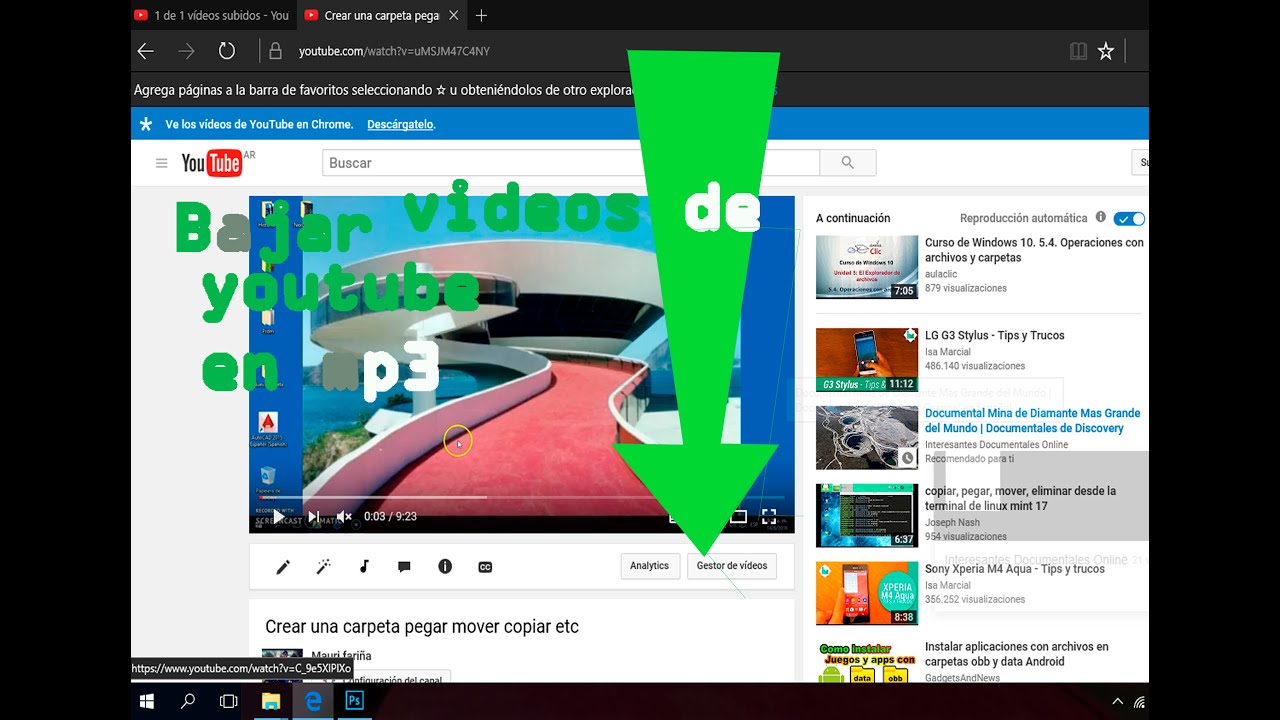Add page to favorites star

pyautogui.click(x=1106, y=51)
